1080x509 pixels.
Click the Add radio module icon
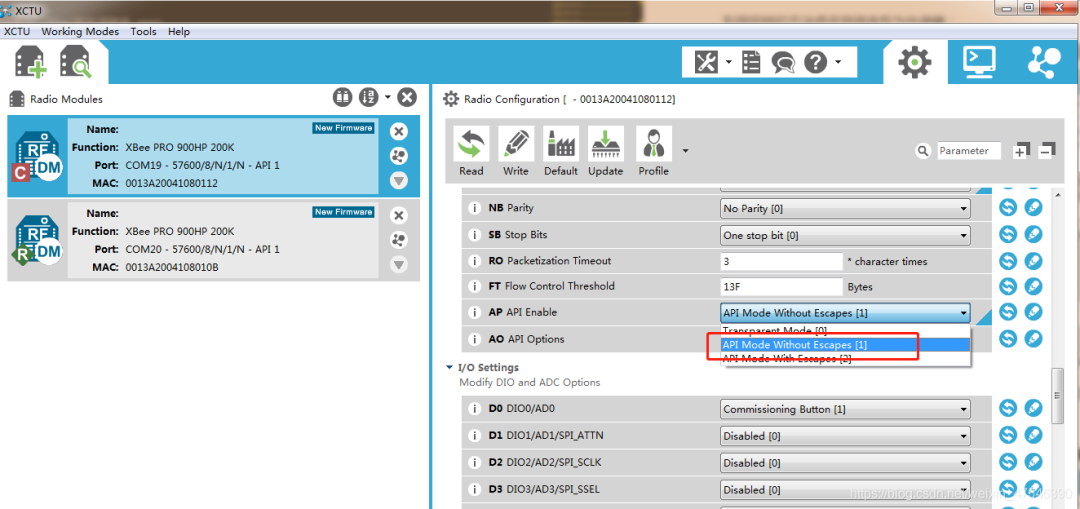[30, 63]
